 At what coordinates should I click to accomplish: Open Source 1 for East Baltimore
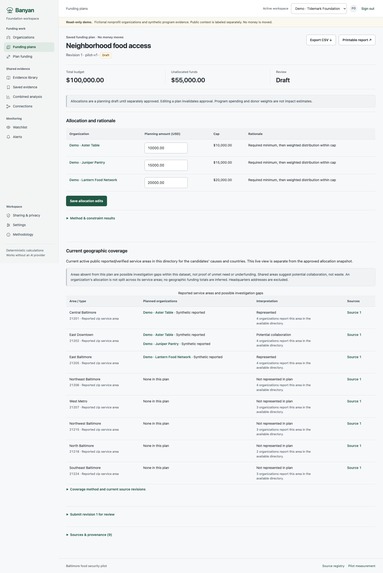[354, 357]
